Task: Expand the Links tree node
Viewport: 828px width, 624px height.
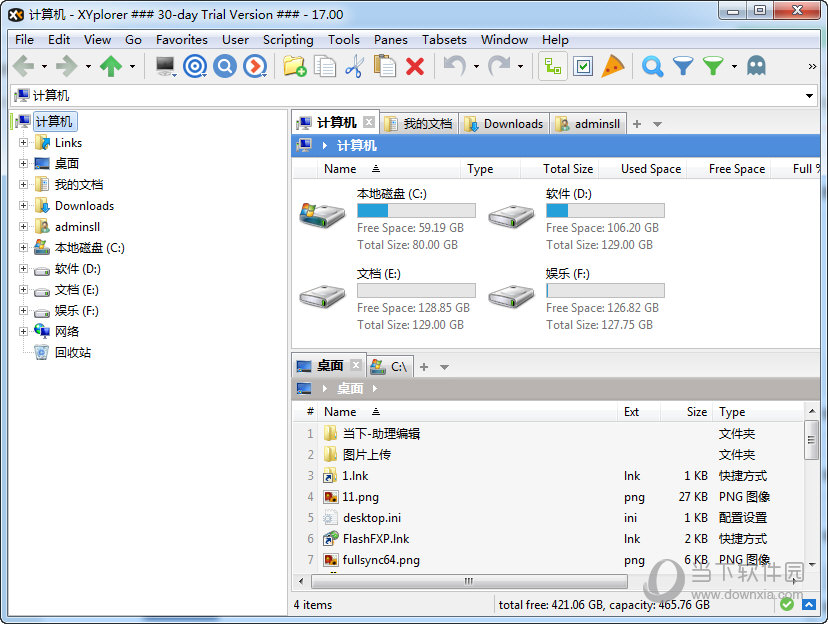Action: click(23, 143)
